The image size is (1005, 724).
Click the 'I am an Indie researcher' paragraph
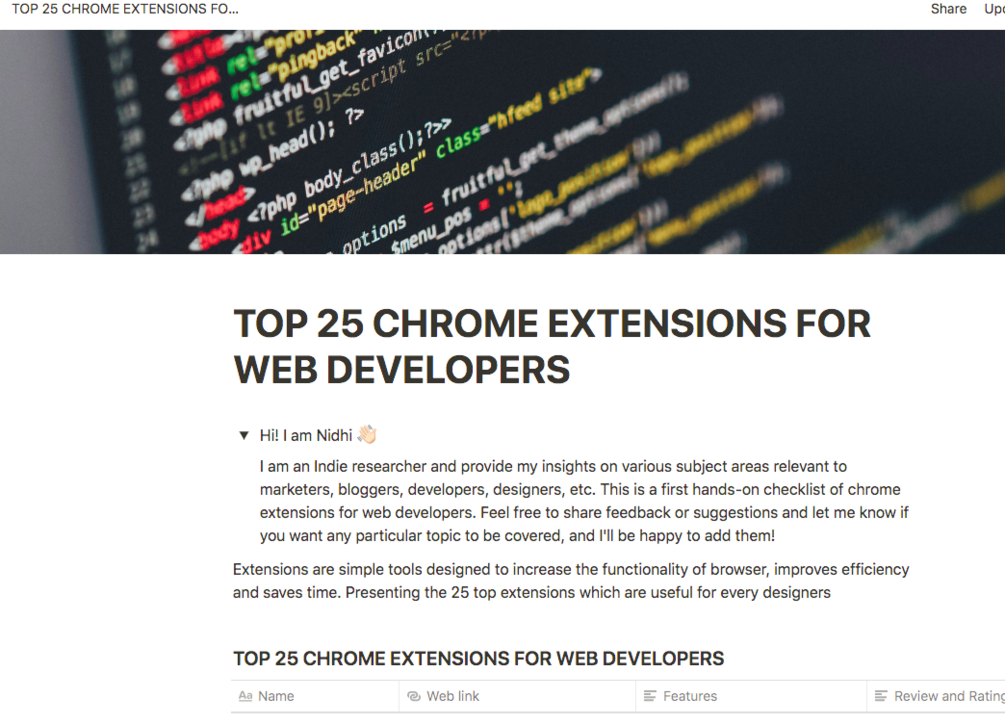pyautogui.click(x=584, y=501)
